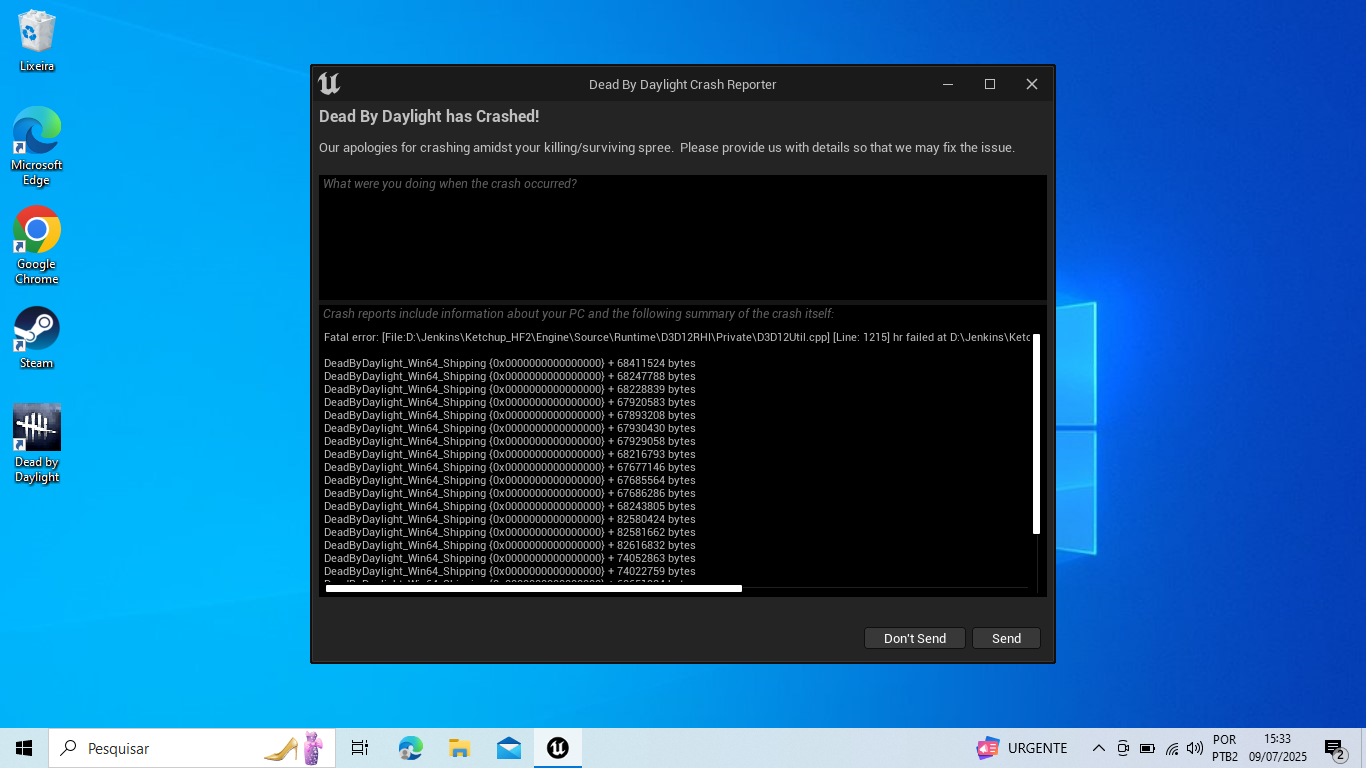Minimize the Crash Reporter window
This screenshot has height=768, width=1366.
[948, 84]
